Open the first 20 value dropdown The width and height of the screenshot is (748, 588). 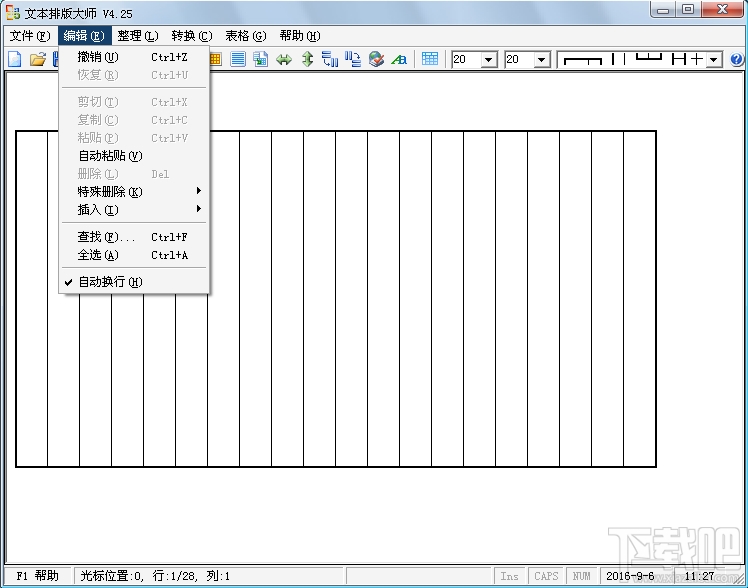[x=488, y=60]
